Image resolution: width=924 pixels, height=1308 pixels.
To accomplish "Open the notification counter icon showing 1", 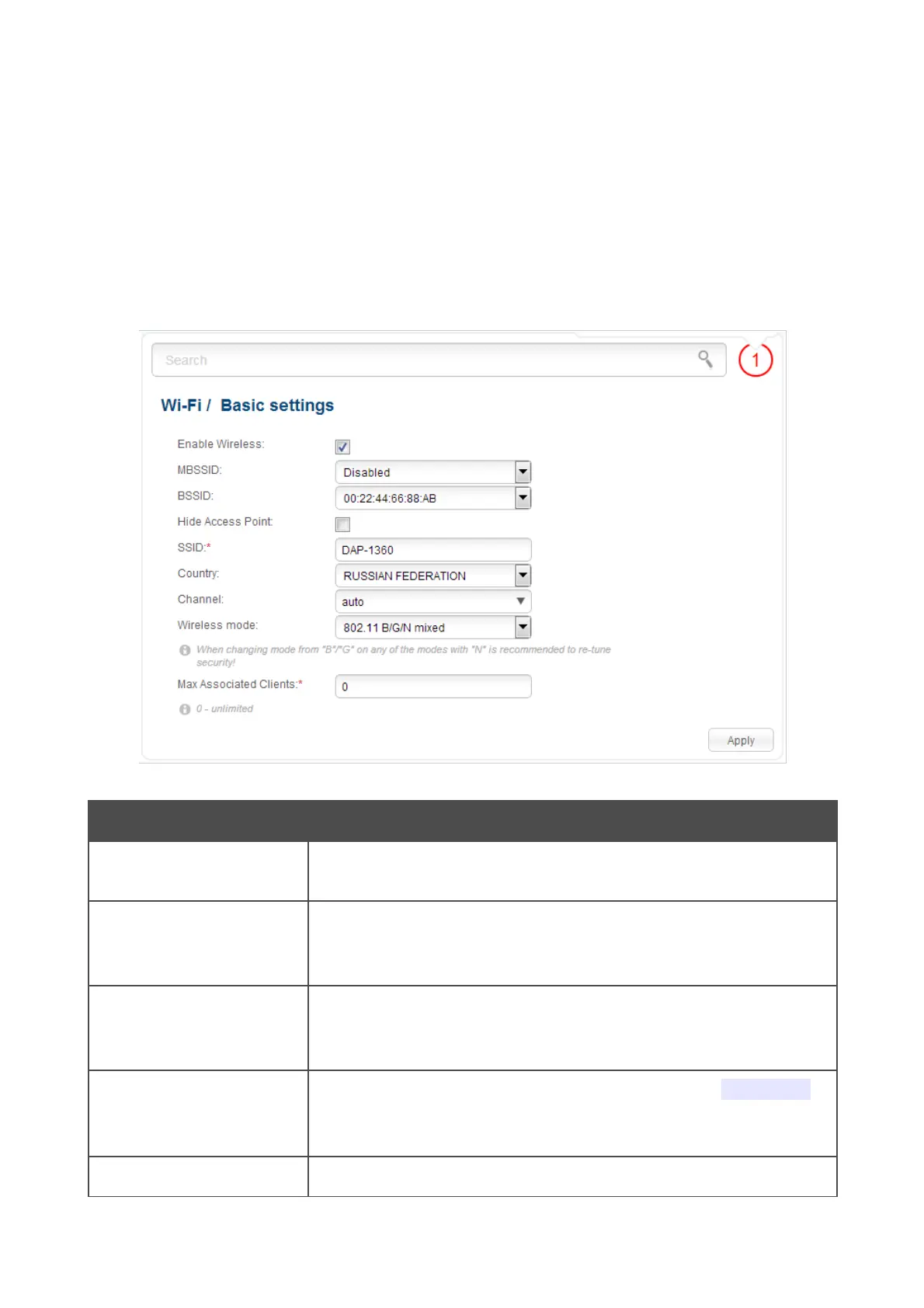I will coord(756,360).
